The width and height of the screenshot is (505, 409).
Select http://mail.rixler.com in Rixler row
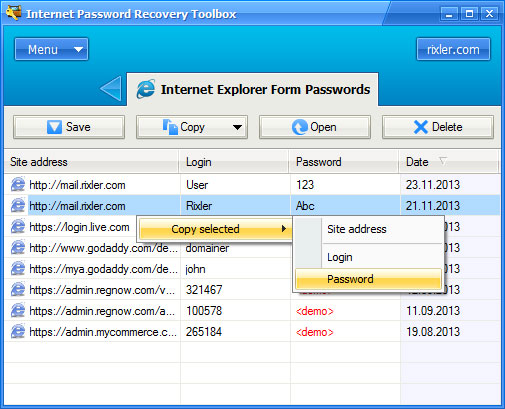point(77,206)
